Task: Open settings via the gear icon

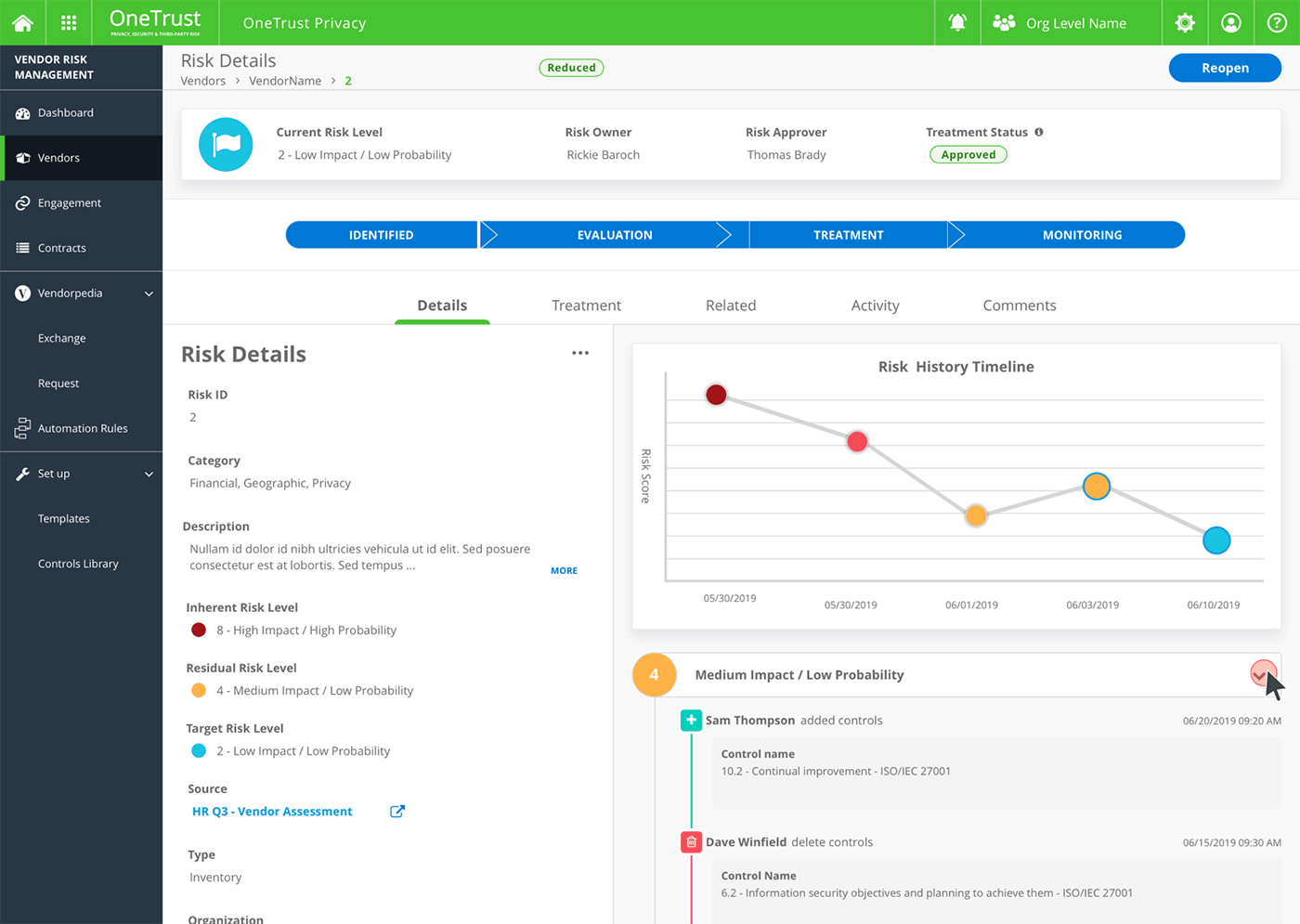Action: pos(1185,22)
